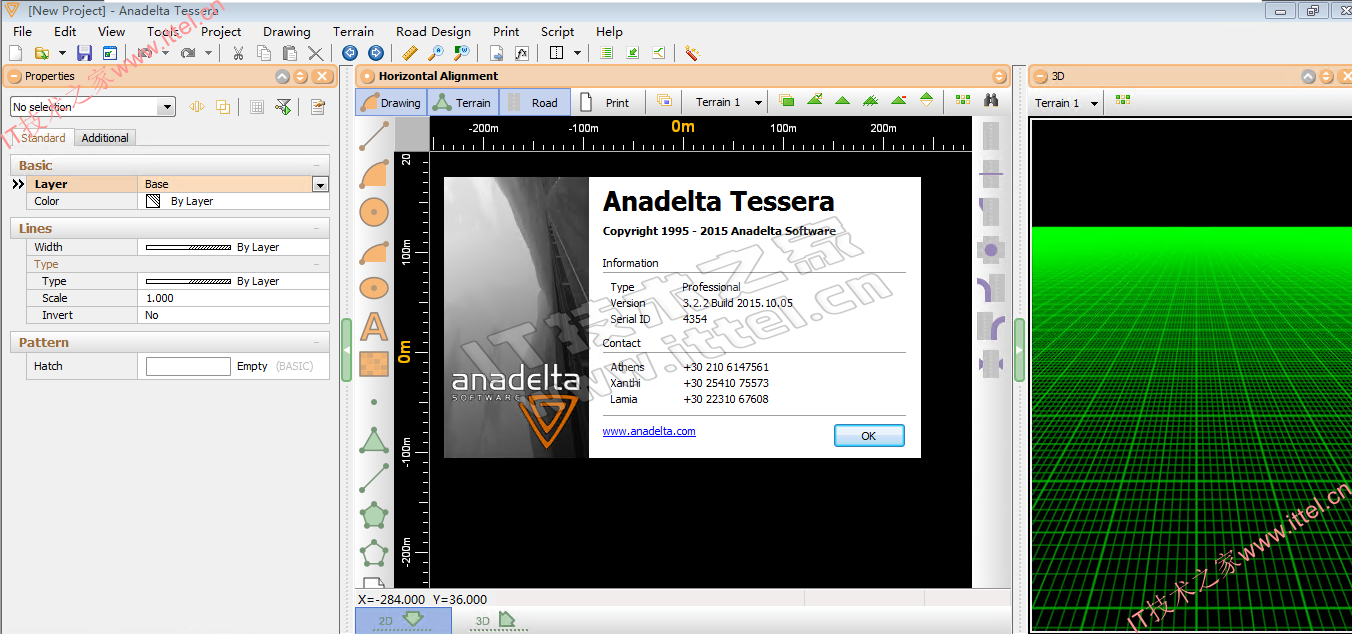Open the File menu

coord(23,31)
